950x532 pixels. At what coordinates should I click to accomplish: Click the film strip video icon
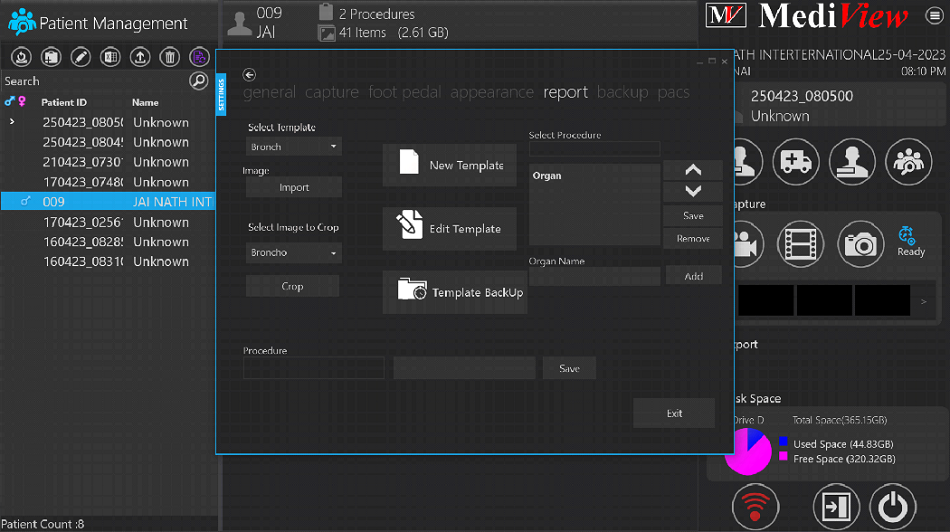coord(800,244)
